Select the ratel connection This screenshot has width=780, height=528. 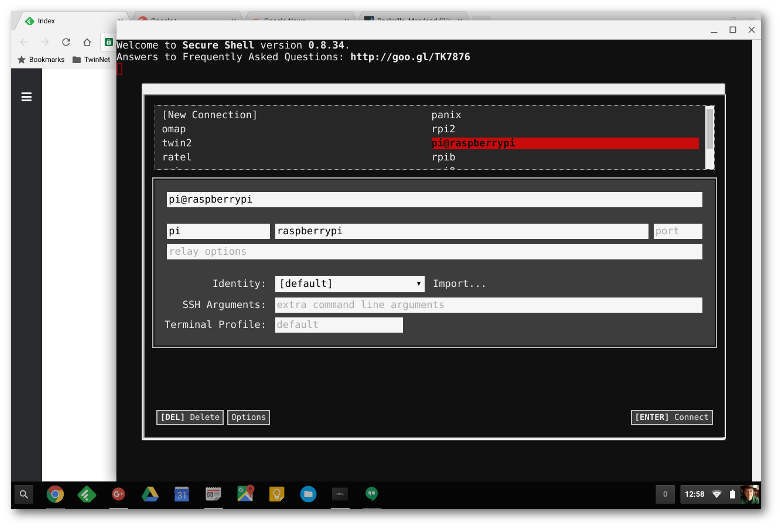177,157
